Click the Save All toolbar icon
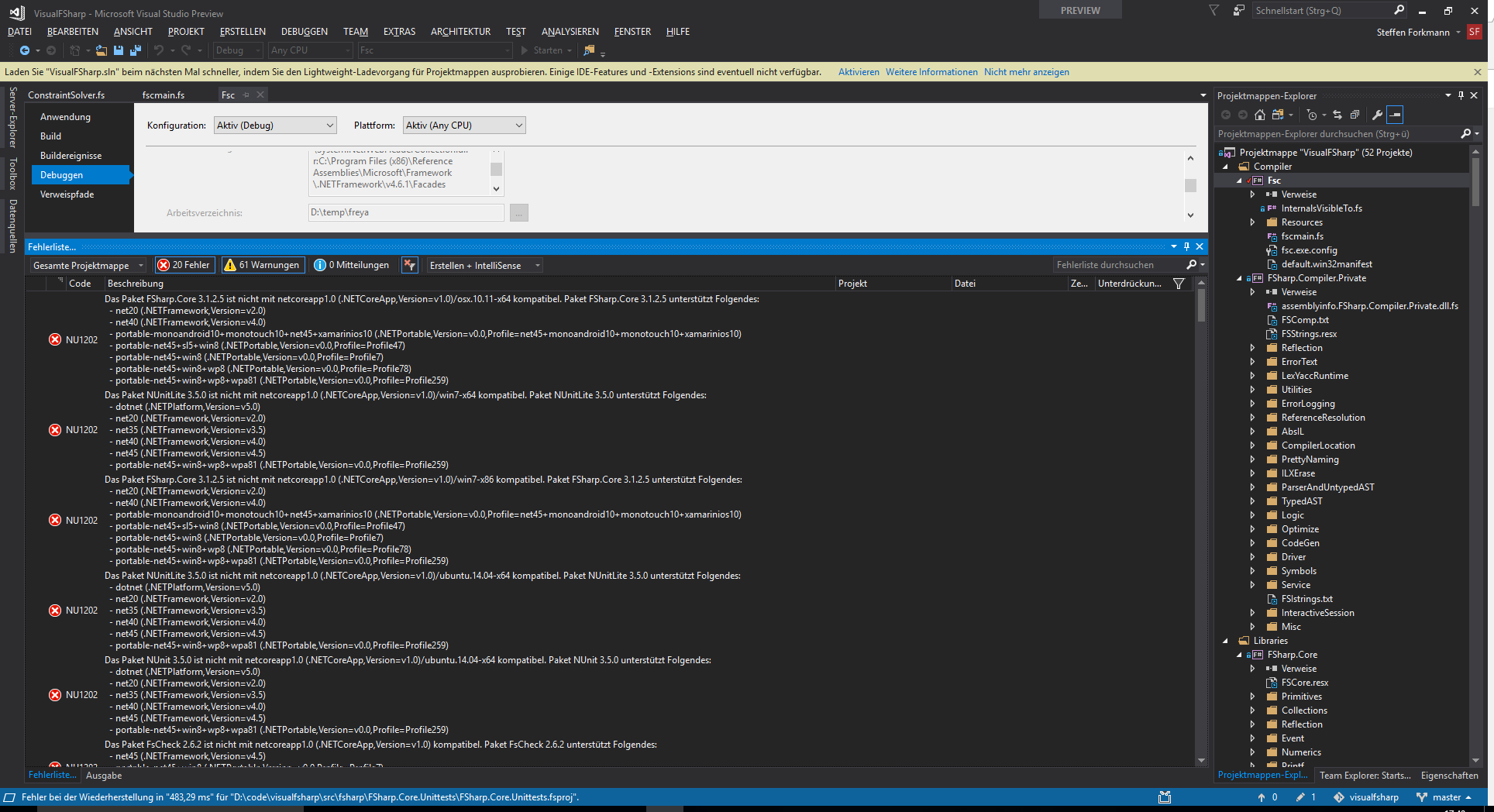 136,50
